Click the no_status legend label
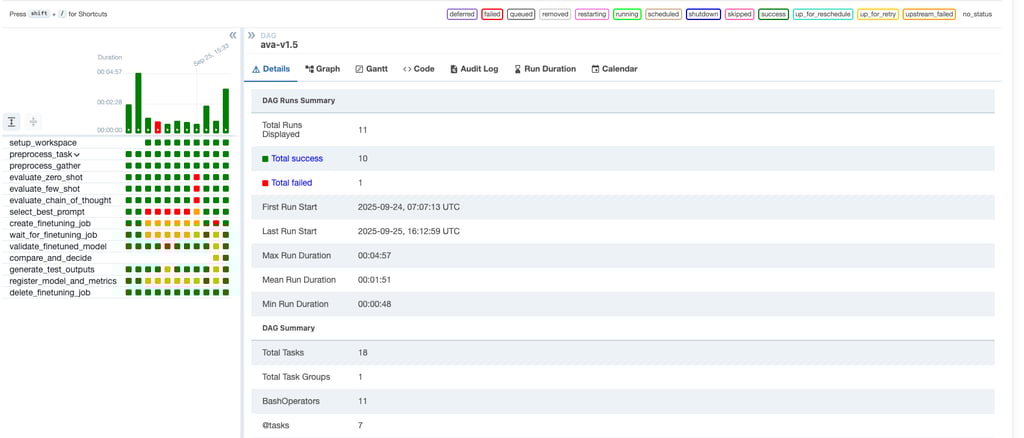1024x438 pixels. tap(977, 14)
